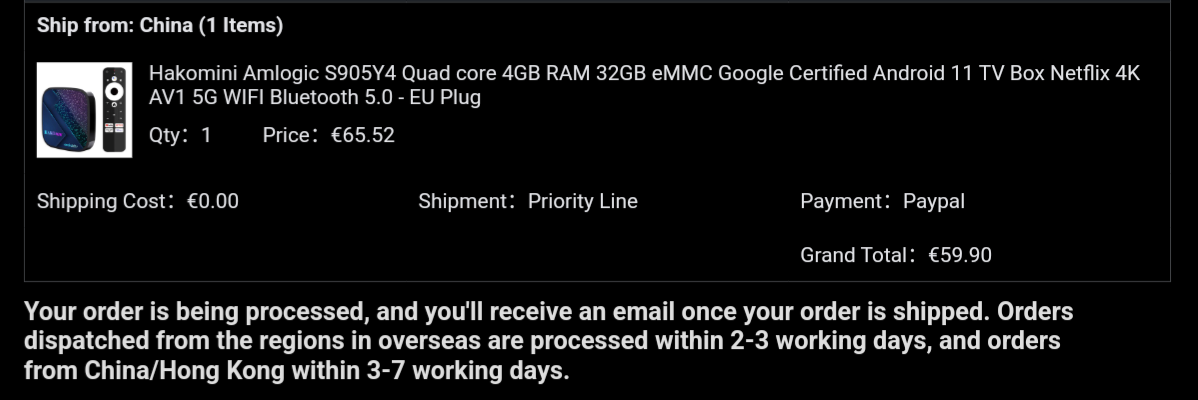Open the Hakomini TV box product thumbnail

pos(84,110)
